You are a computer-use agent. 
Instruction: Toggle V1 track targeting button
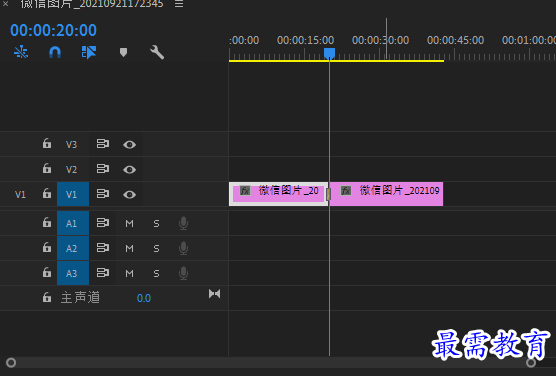point(73,194)
